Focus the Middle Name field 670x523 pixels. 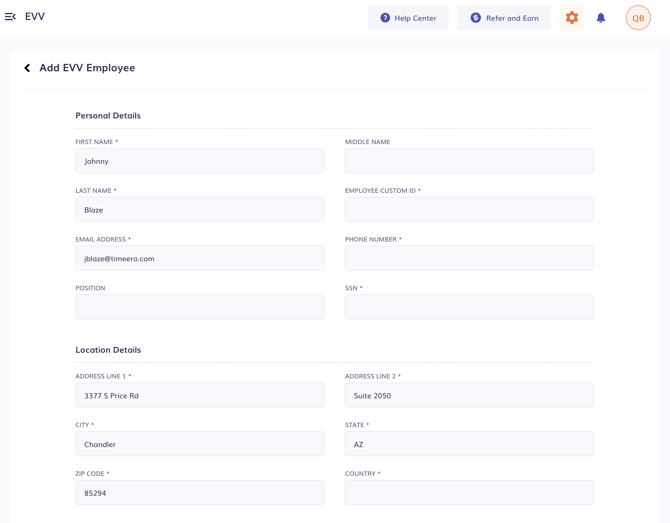[x=469, y=161]
